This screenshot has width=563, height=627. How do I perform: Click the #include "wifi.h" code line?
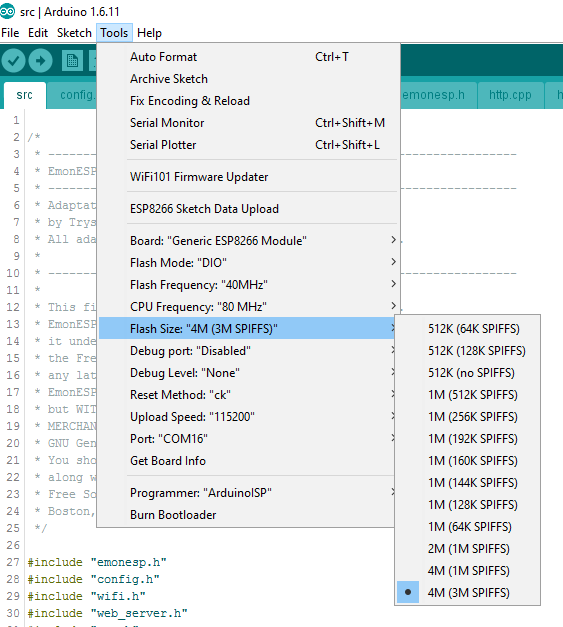[x=86, y=596]
